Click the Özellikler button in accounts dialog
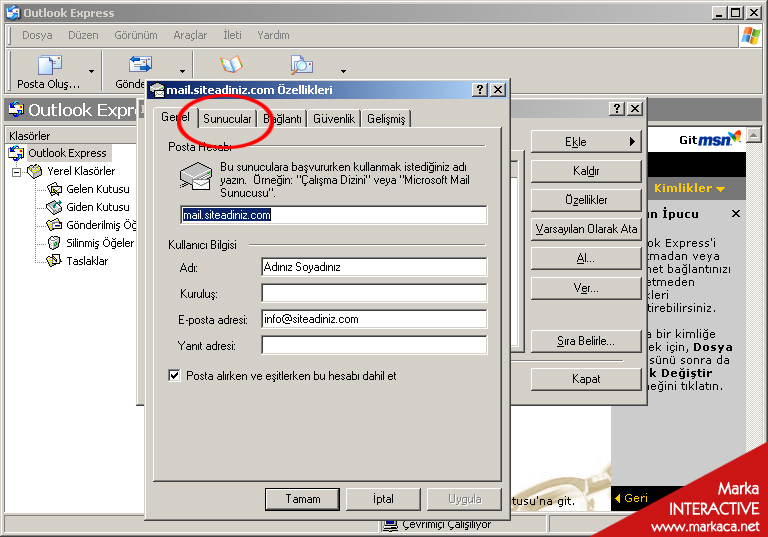 (x=586, y=200)
